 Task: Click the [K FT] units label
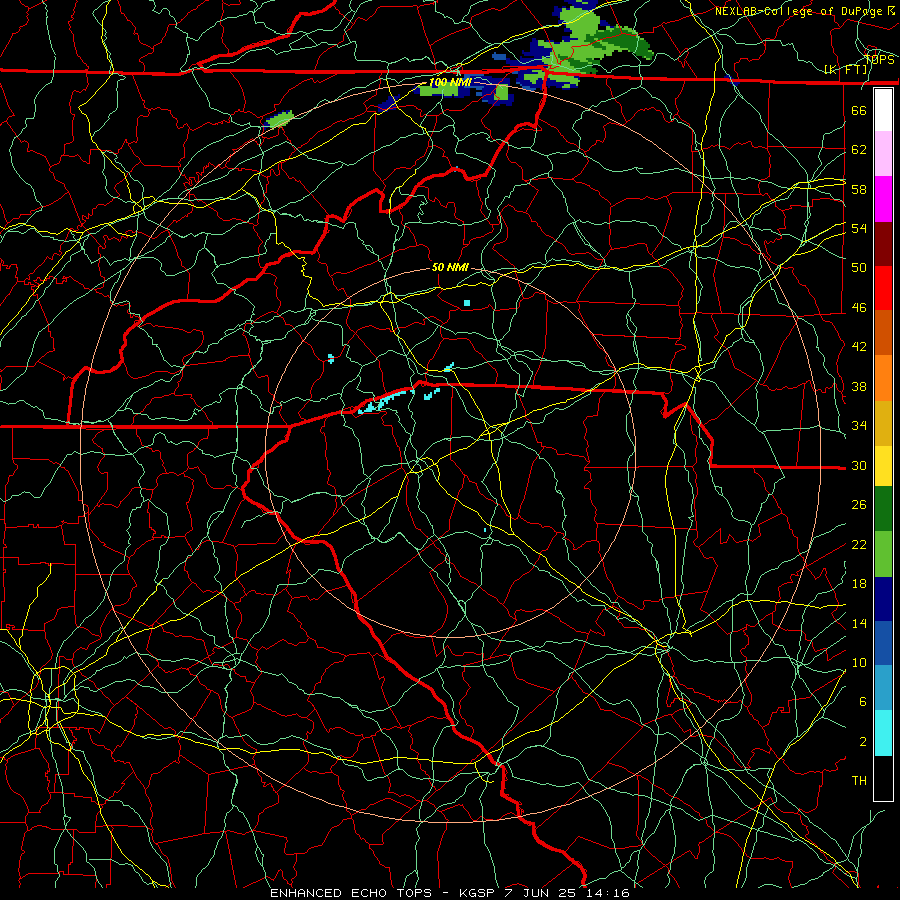click(x=845, y=70)
